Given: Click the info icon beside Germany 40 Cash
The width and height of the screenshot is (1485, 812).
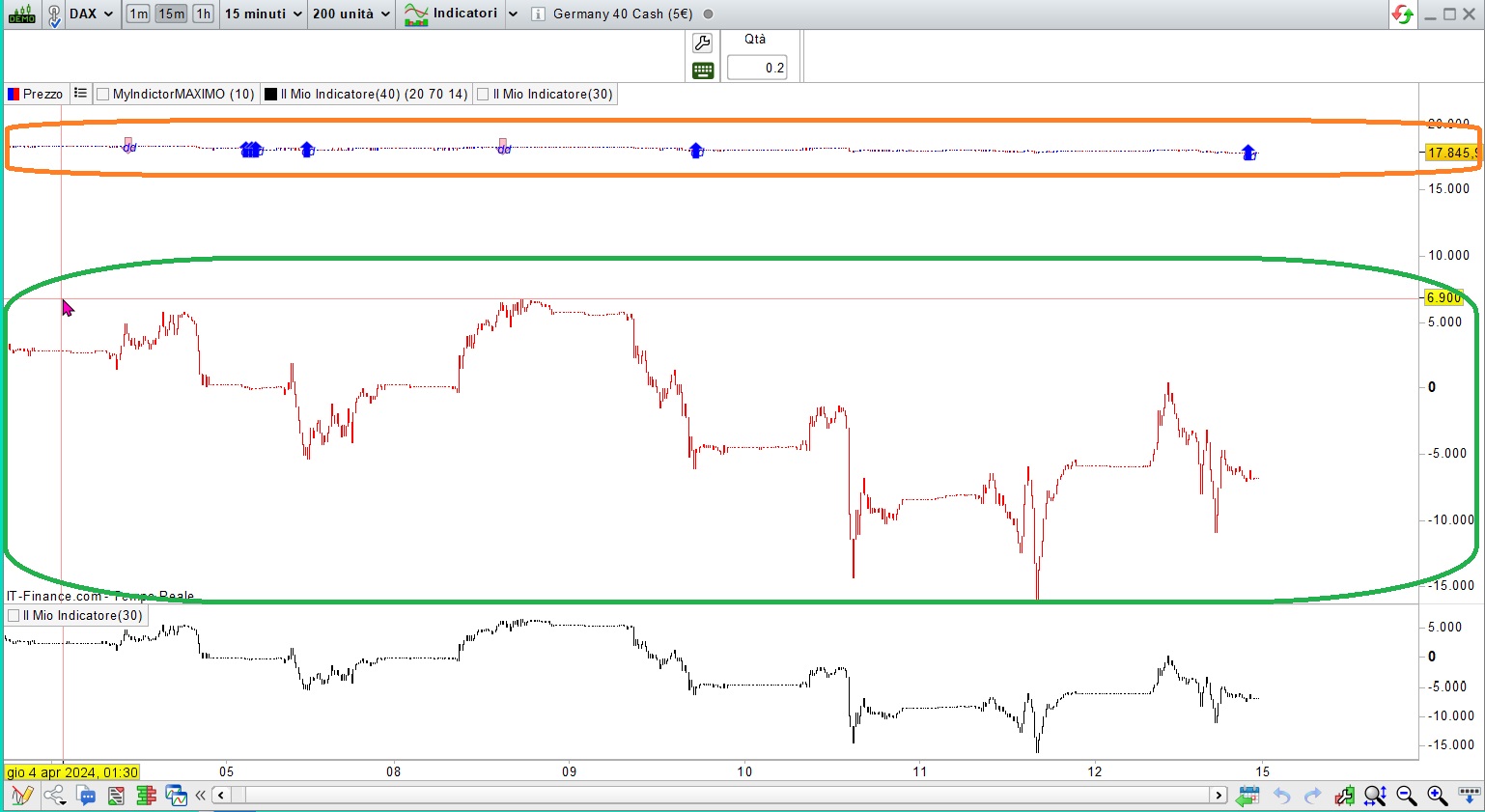Looking at the screenshot, I should (x=538, y=14).
